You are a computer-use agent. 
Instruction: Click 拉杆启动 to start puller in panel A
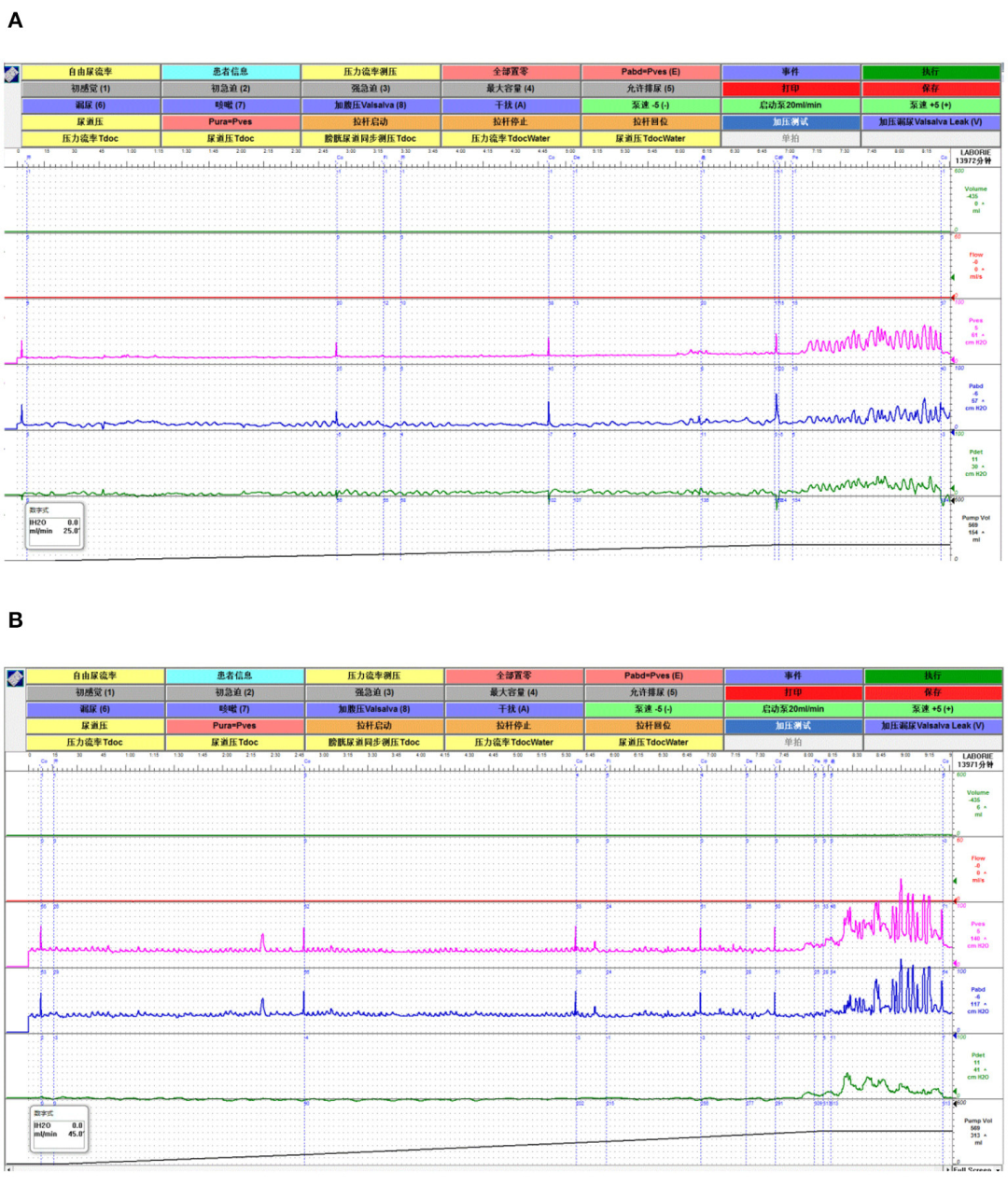point(371,122)
